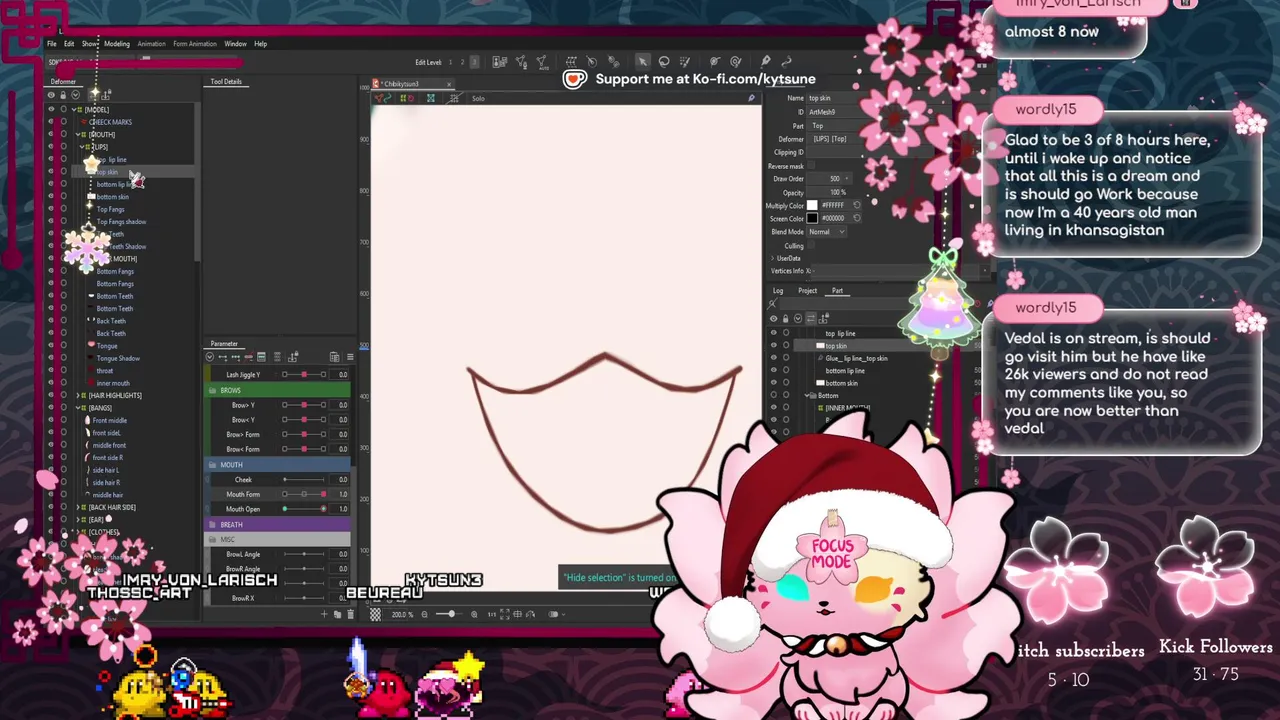Collapse the [LIPS] tree node

click(83, 147)
